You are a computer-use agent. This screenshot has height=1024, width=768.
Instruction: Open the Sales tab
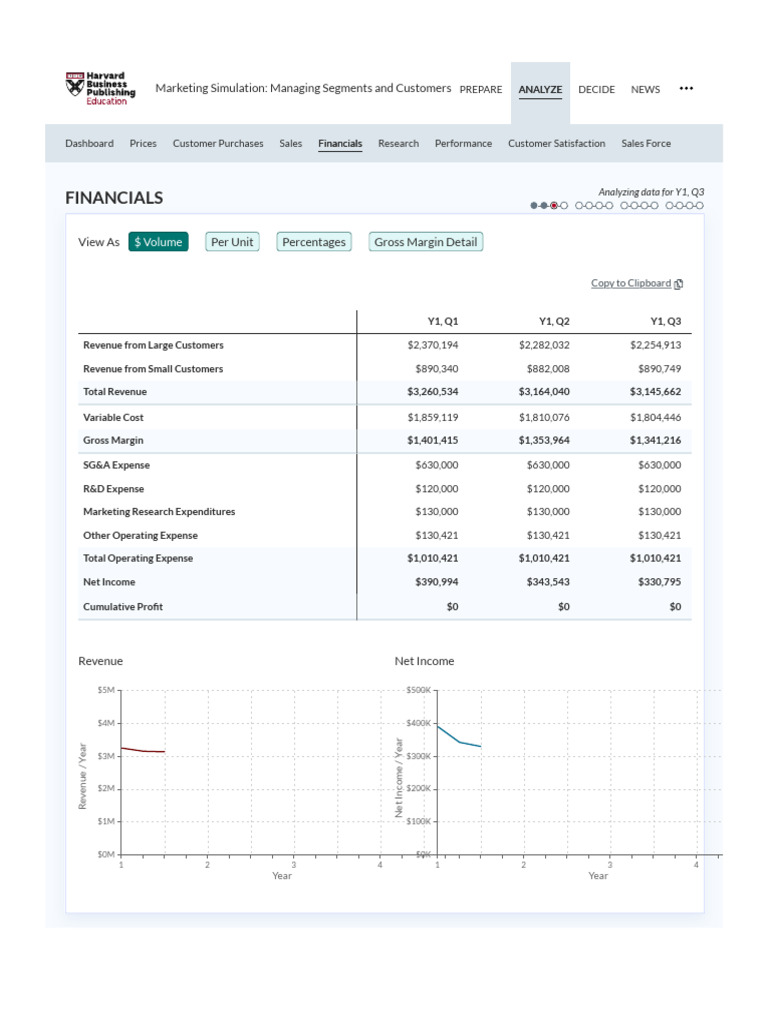[x=291, y=143]
